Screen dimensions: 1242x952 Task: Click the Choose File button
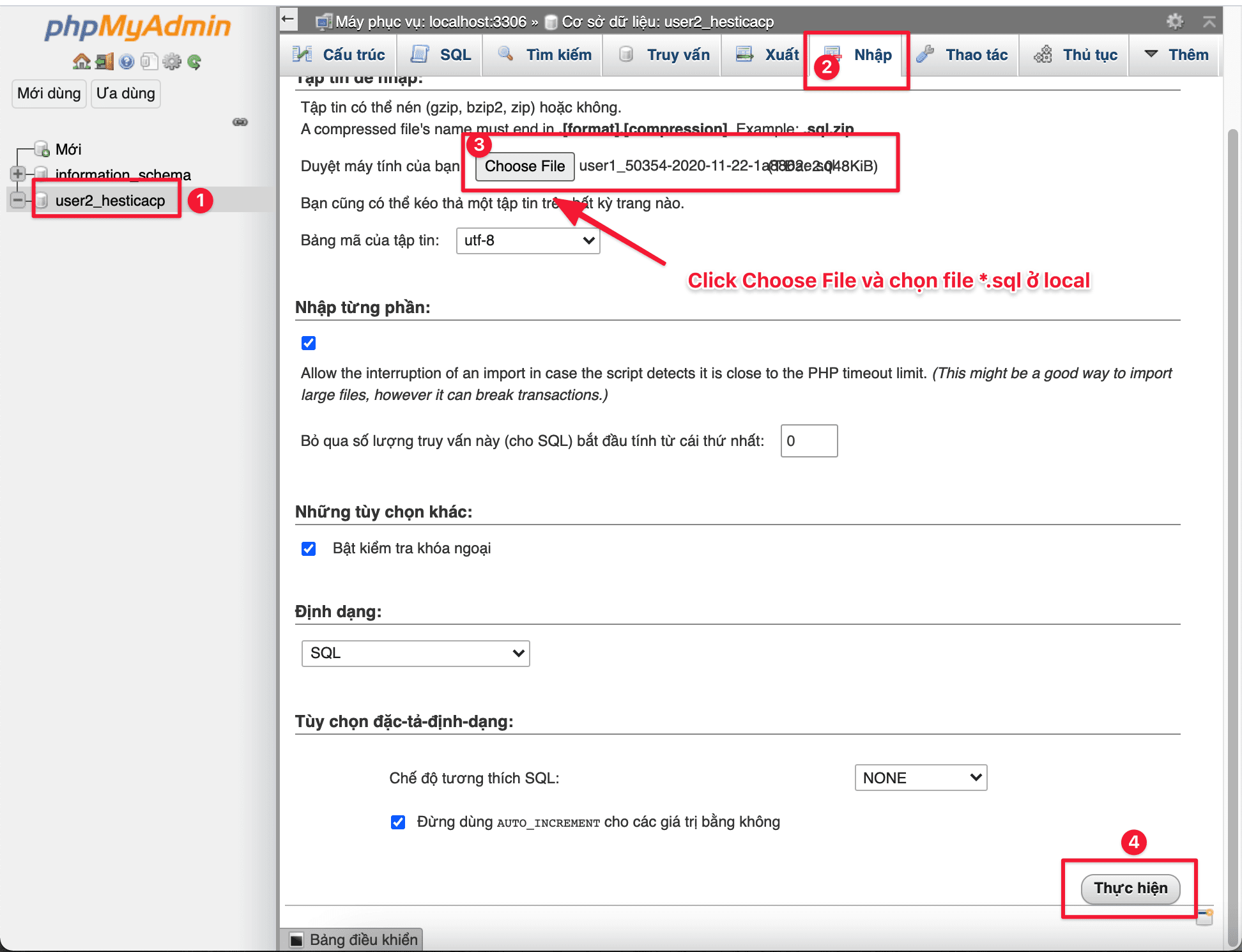(525, 166)
